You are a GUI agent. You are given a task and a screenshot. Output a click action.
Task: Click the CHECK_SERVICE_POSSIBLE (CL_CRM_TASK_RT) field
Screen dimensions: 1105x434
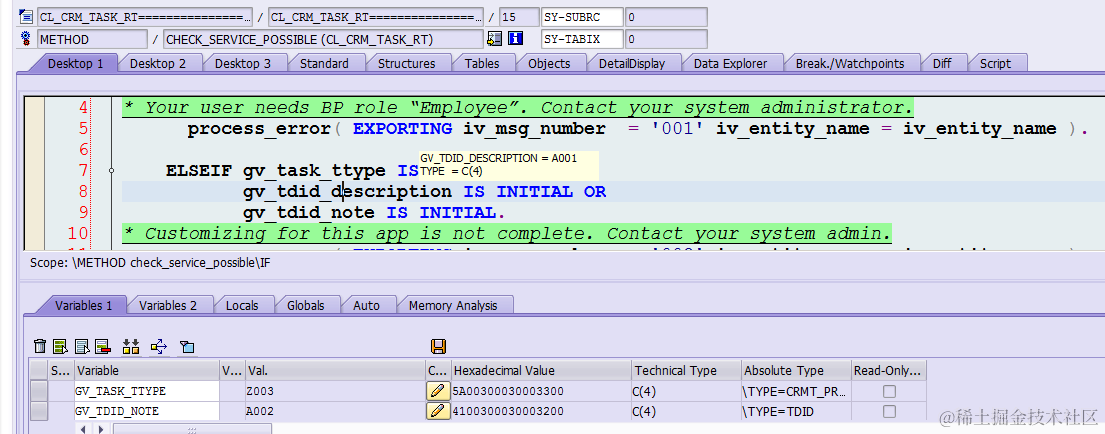click(323, 39)
